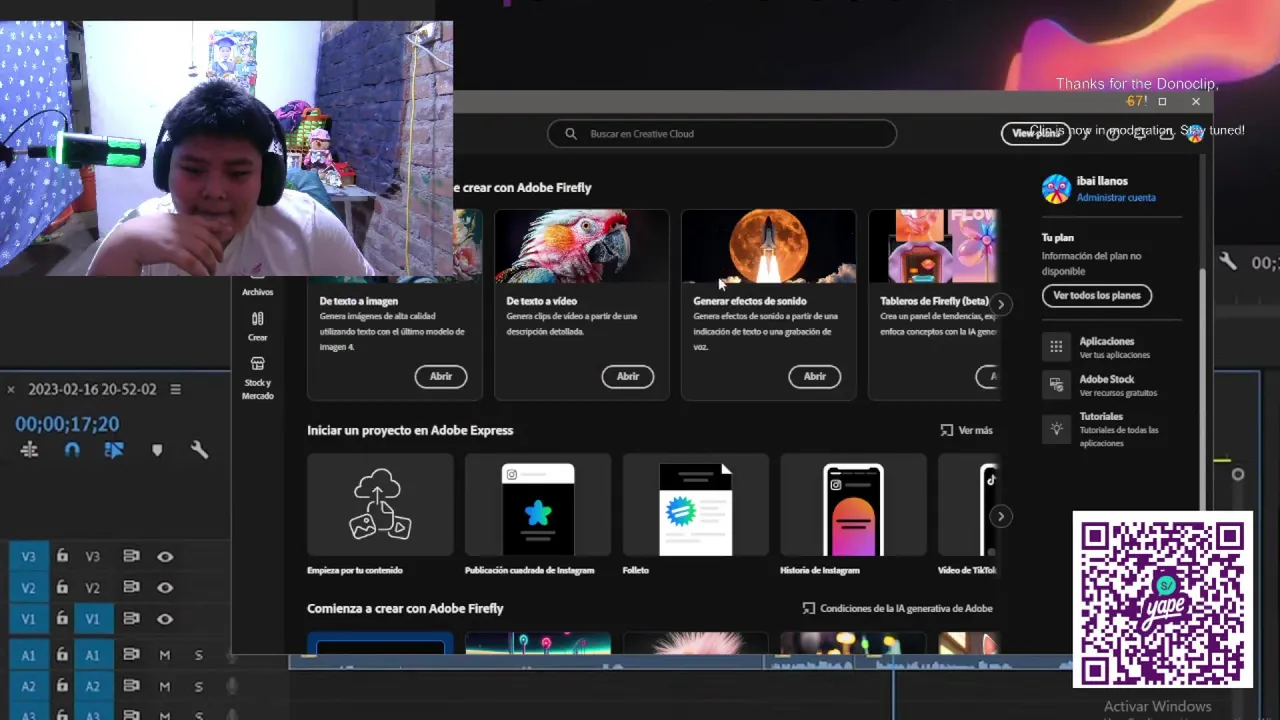Open Condiciones de la IA generativa de Adobe

(897, 608)
